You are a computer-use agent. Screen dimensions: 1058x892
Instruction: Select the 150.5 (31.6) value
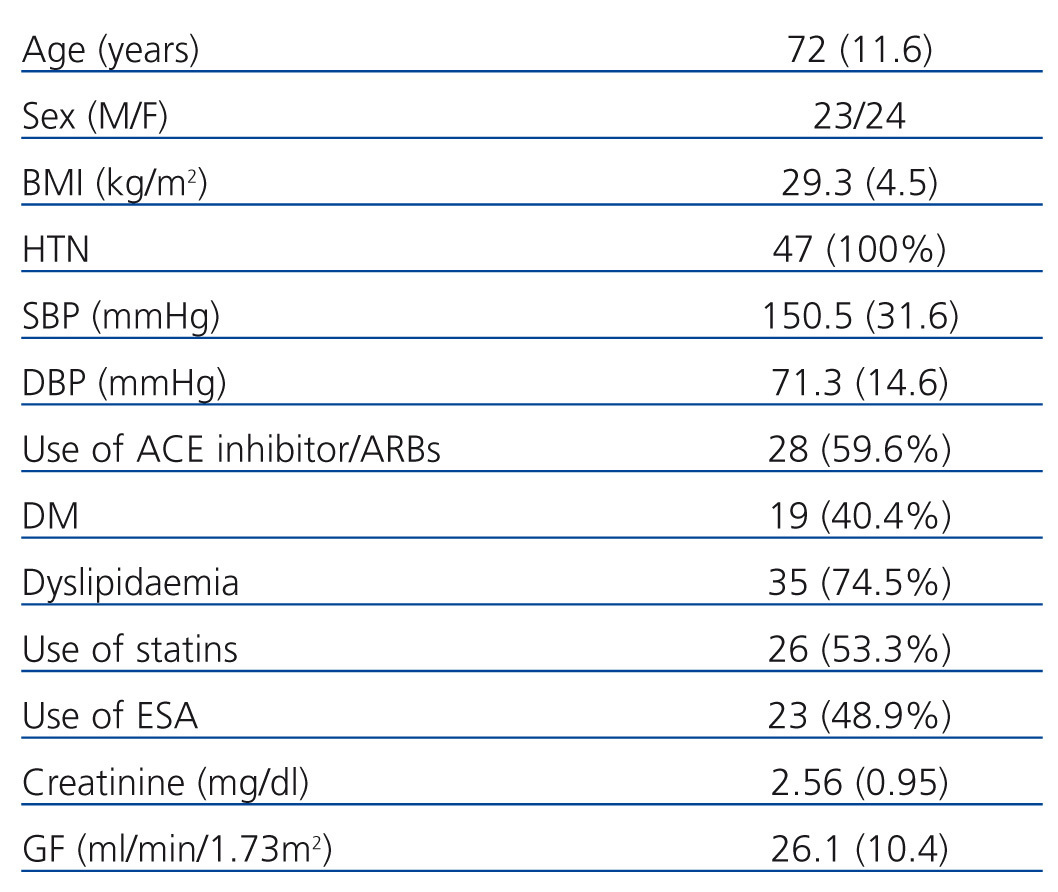coord(860,316)
